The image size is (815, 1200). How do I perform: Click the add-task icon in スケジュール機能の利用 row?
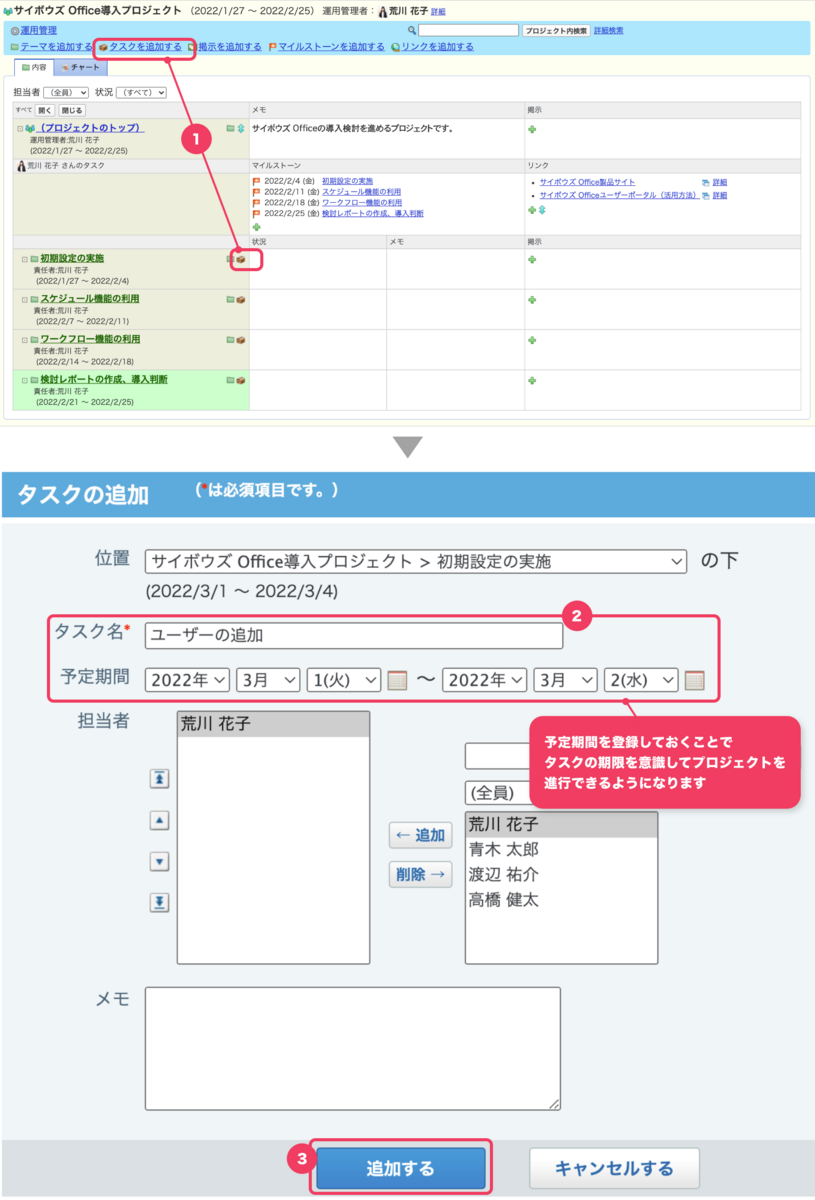(x=241, y=299)
